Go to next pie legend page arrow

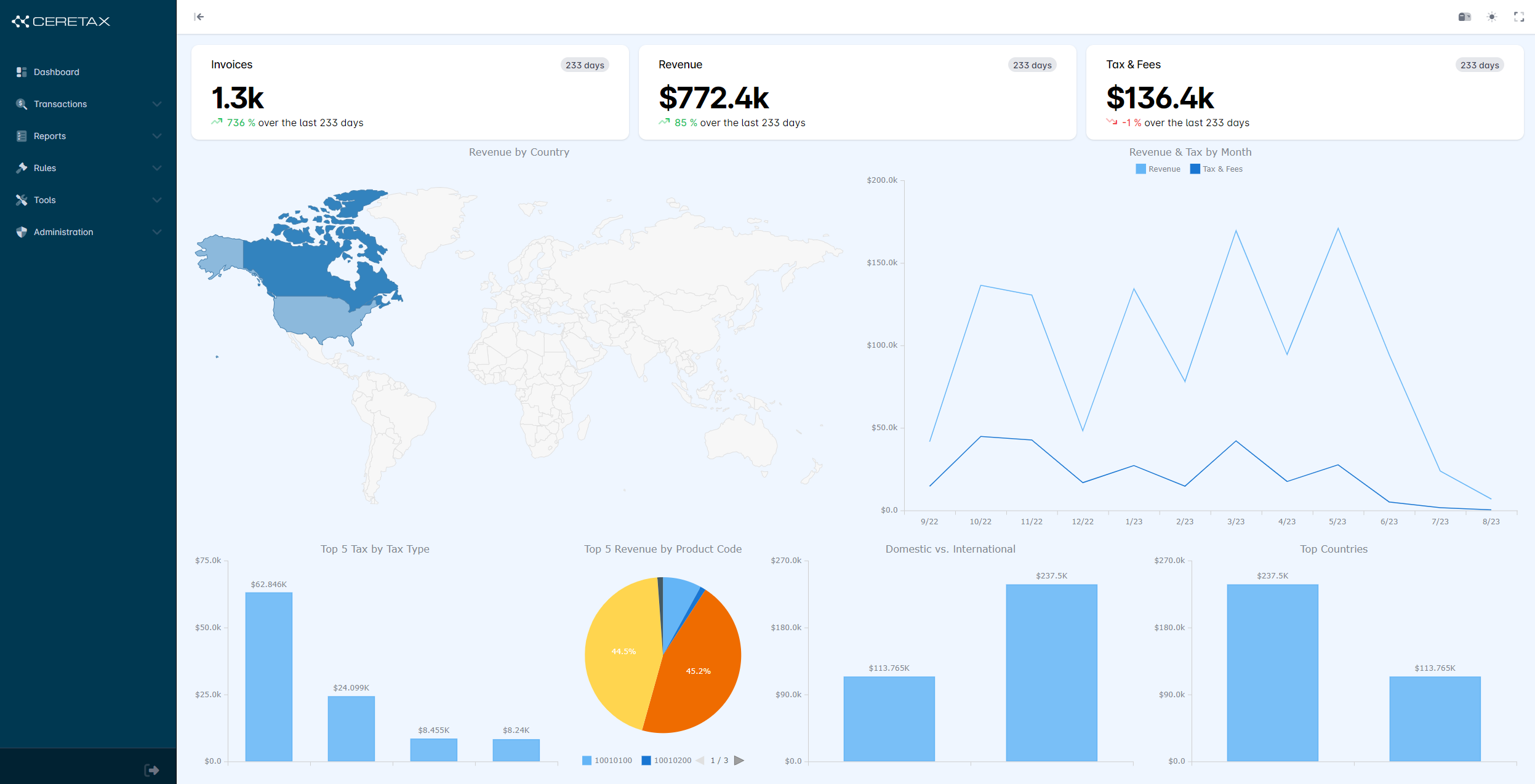(739, 761)
